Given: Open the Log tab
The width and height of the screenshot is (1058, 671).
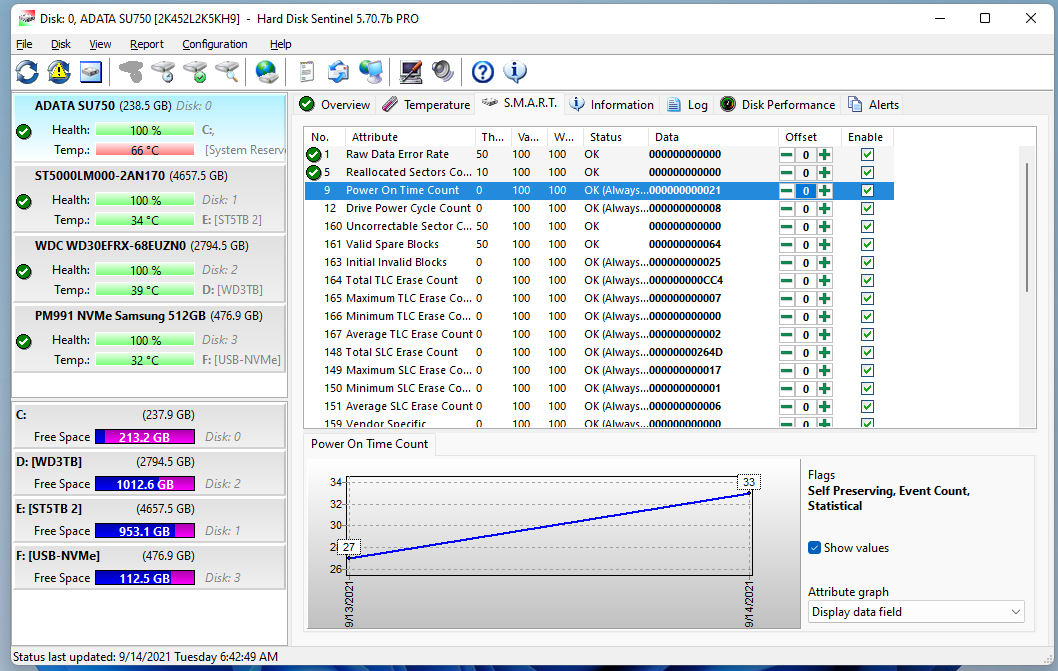Looking at the screenshot, I should pyautogui.click(x=688, y=105).
